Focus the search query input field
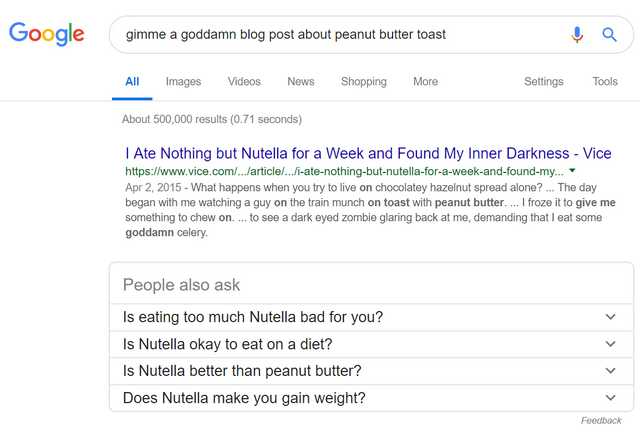 pyautogui.click(x=343, y=35)
